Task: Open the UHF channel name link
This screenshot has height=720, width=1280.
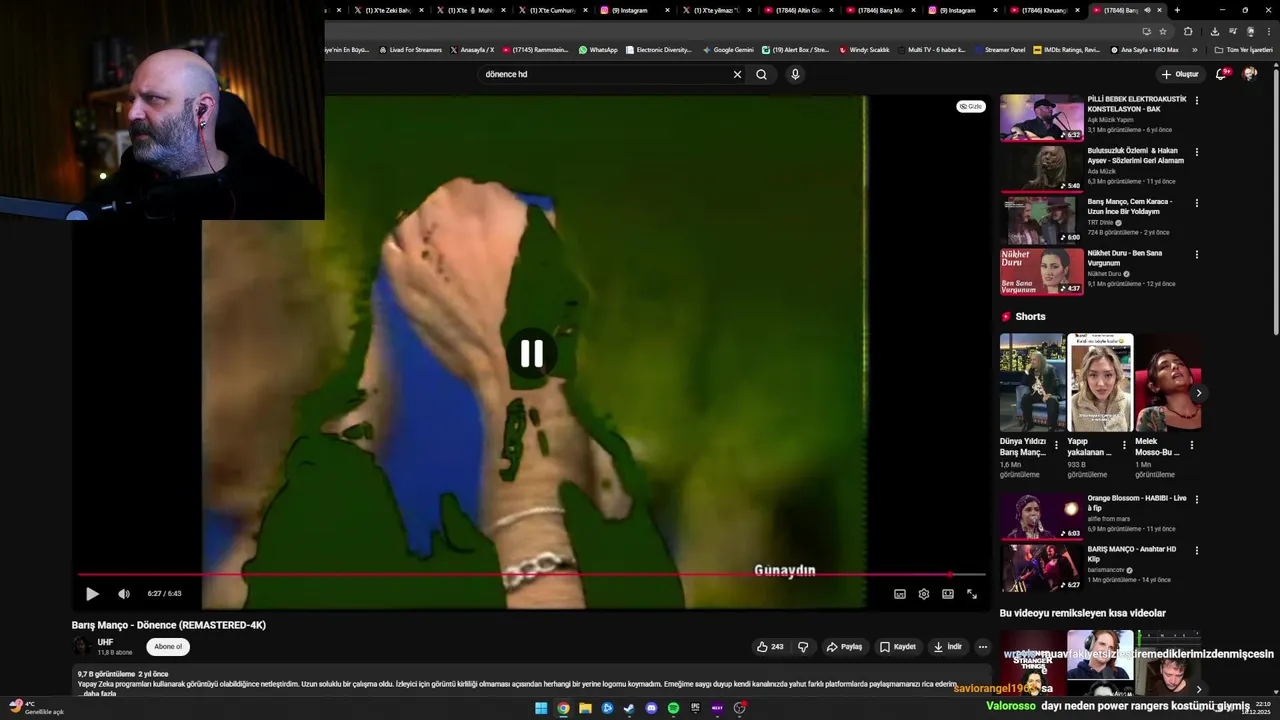Action: coord(105,642)
